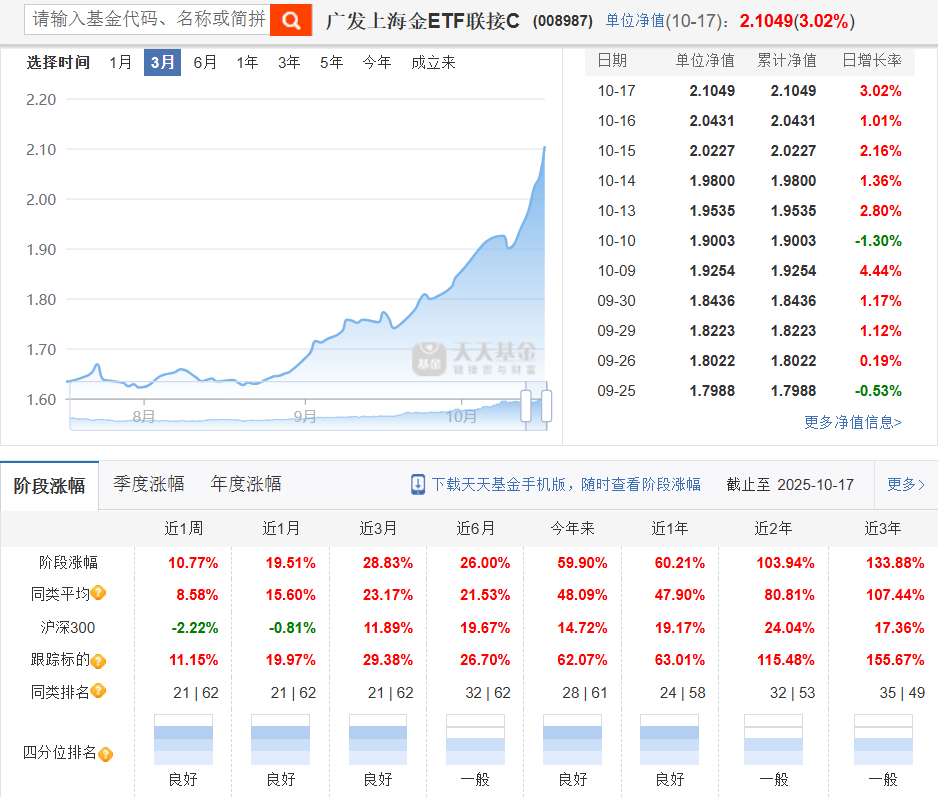Screen dimensions: 938x797
Task: Select the 成立来 time range
Action: coord(433,62)
